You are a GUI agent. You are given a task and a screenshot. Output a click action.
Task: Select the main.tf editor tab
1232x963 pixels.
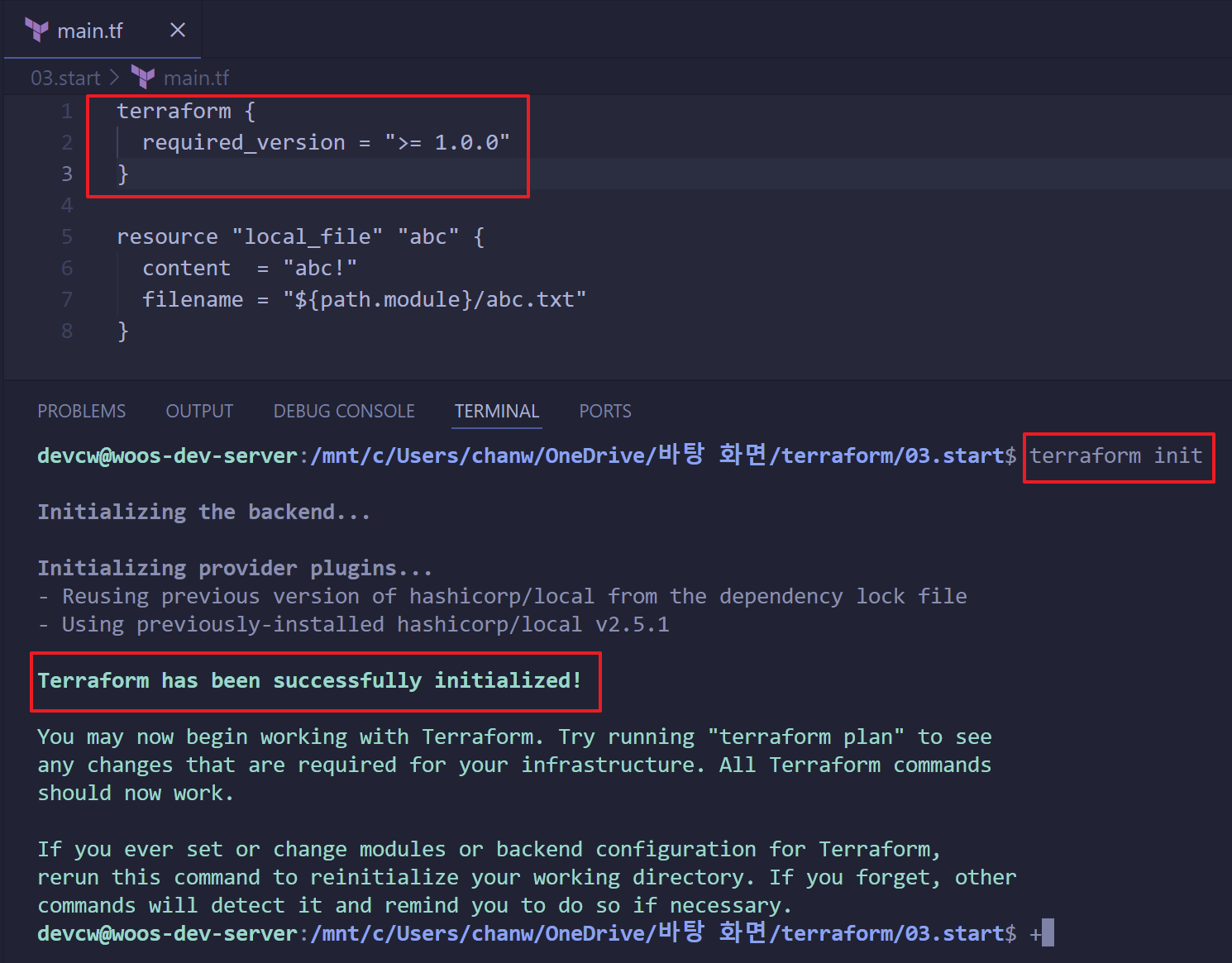[x=103, y=30]
